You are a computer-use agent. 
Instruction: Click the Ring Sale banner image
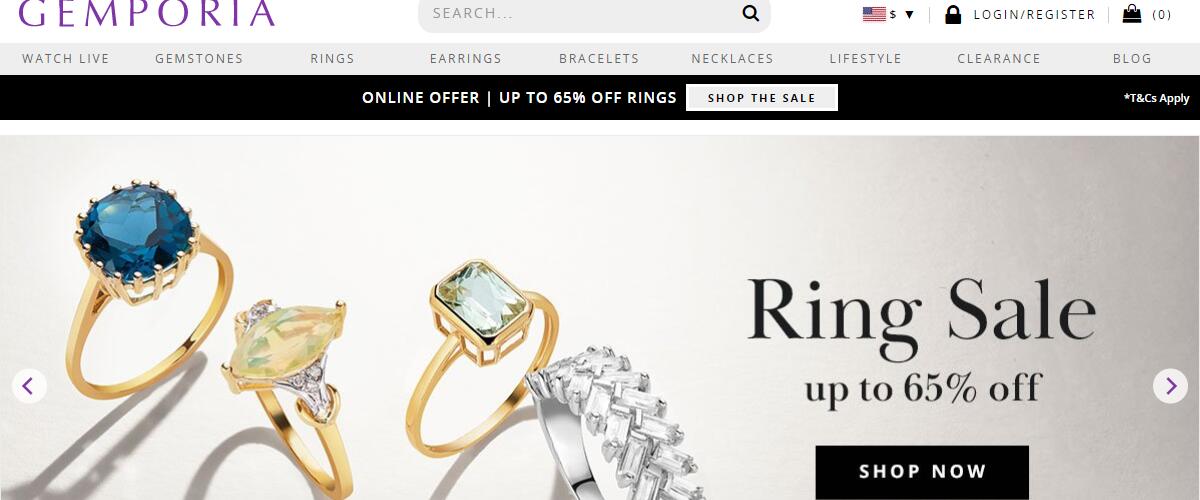pyautogui.click(x=600, y=318)
